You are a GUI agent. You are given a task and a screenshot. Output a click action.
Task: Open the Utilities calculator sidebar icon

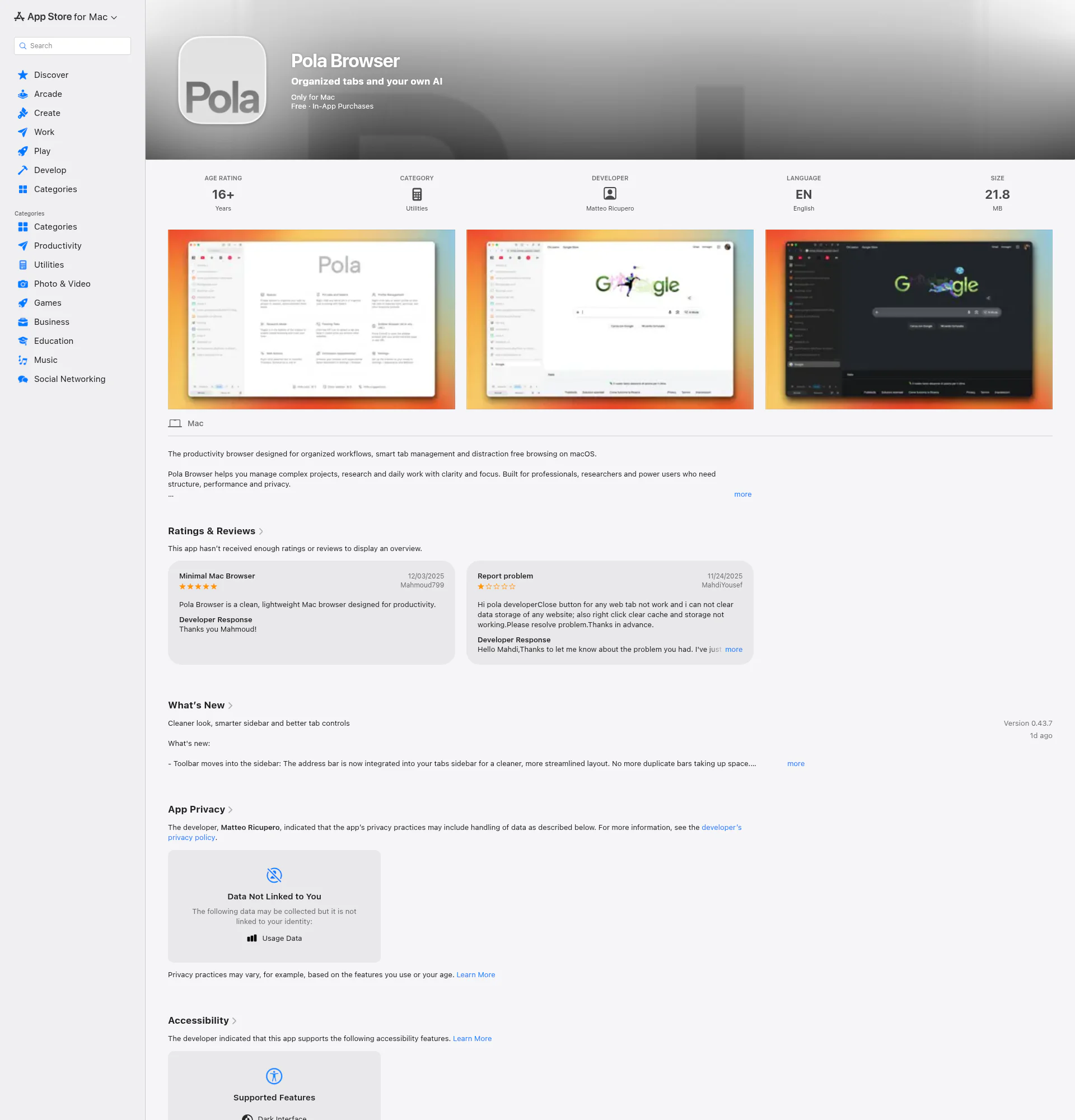[23, 264]
